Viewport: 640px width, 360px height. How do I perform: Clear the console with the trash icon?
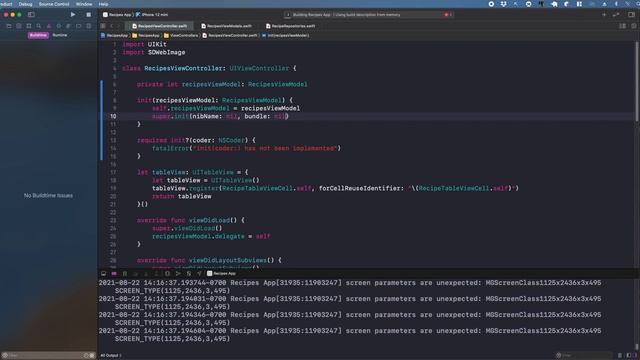coord(620,356)
